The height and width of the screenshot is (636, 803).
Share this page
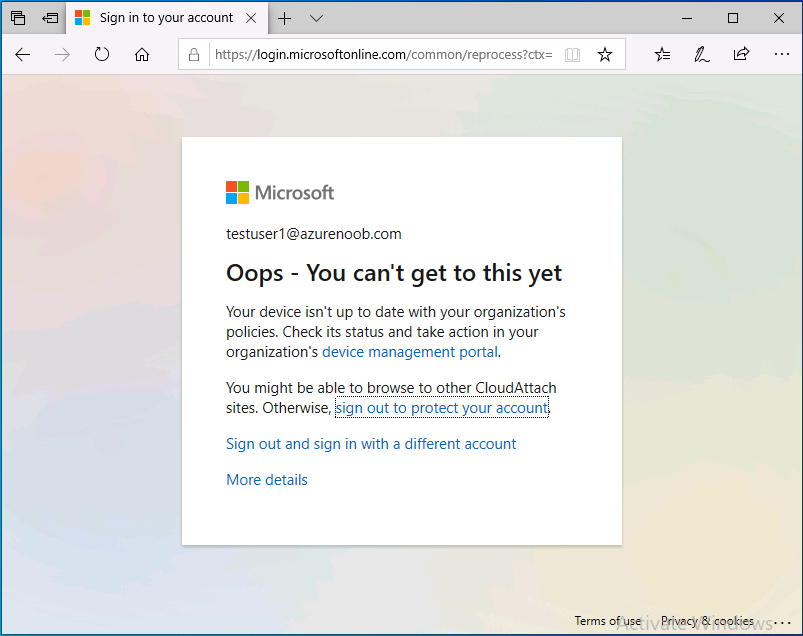pos(741,54)
